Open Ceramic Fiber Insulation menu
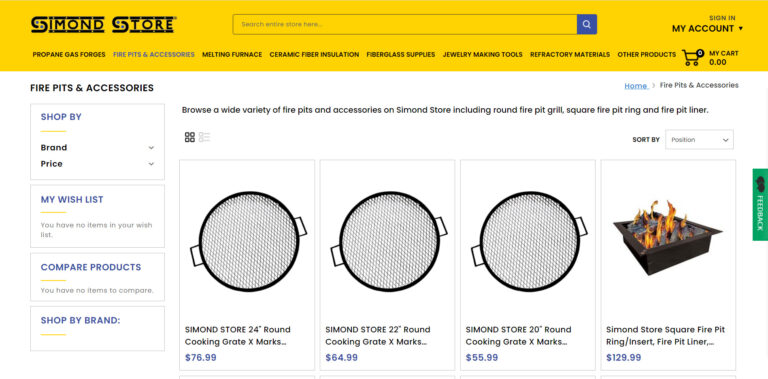768x379 pixels. [x=314, y=54]
